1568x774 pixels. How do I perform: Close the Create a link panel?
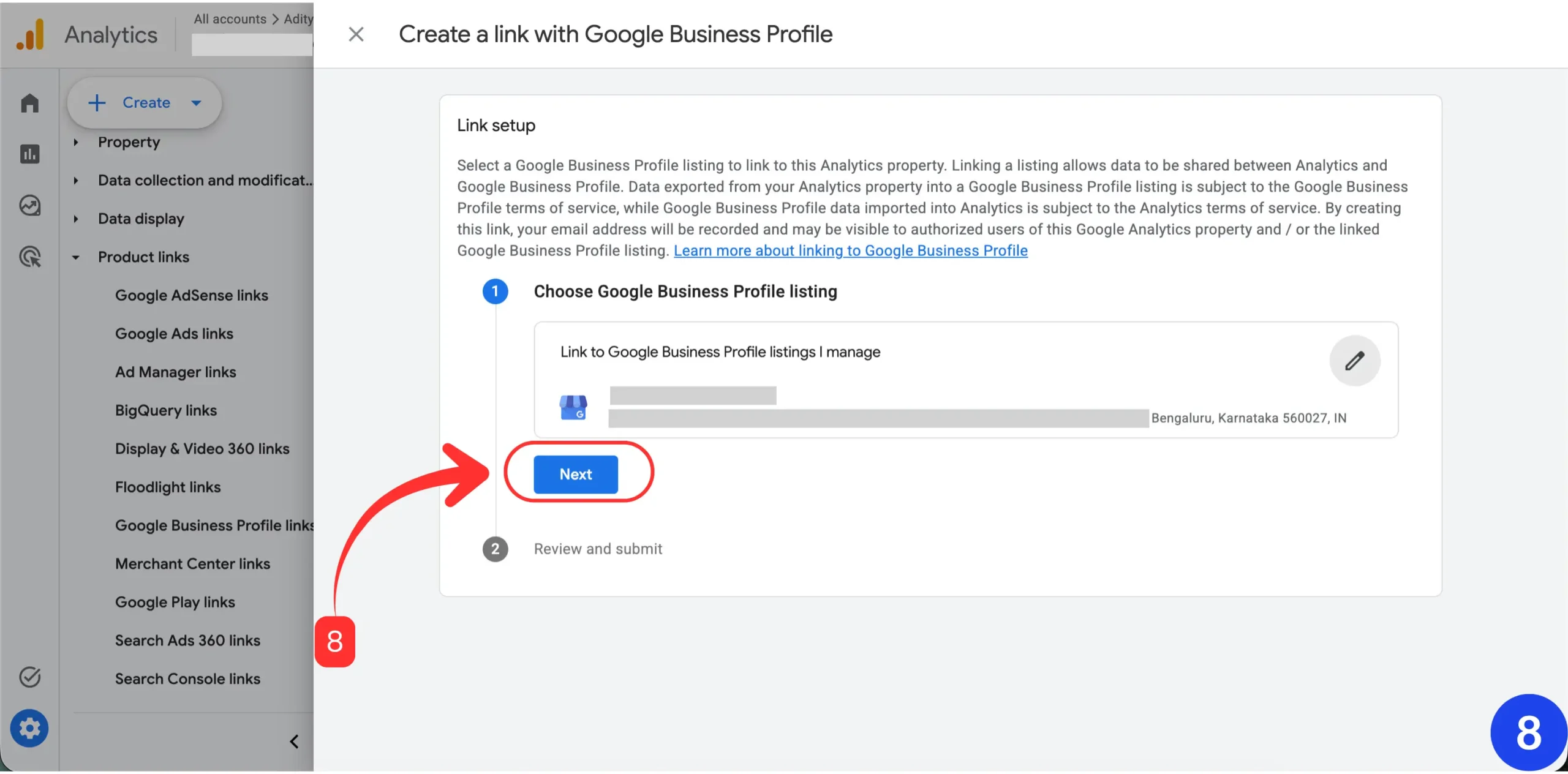(356, 34)
